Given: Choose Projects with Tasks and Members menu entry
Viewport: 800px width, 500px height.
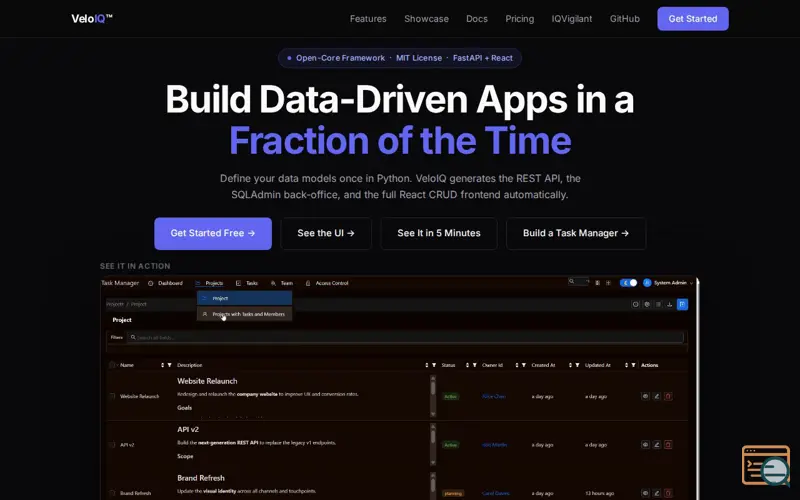Looking at the screenshot, I should point(244,314).
